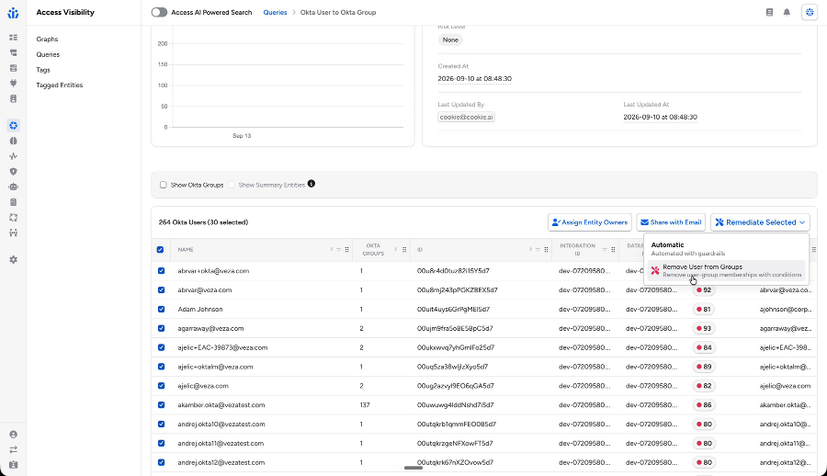
Task: Open the robot icon in the sidebar
Action: tap(13, 187)
